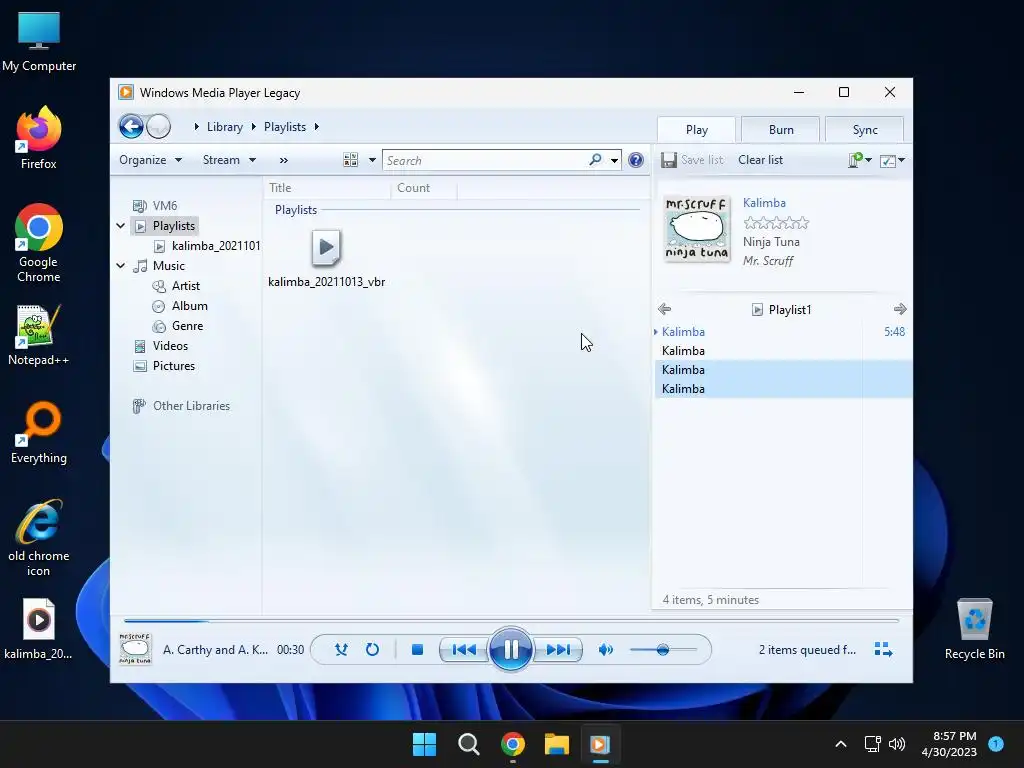Go to the previous list arrow

tap(665, 309)
